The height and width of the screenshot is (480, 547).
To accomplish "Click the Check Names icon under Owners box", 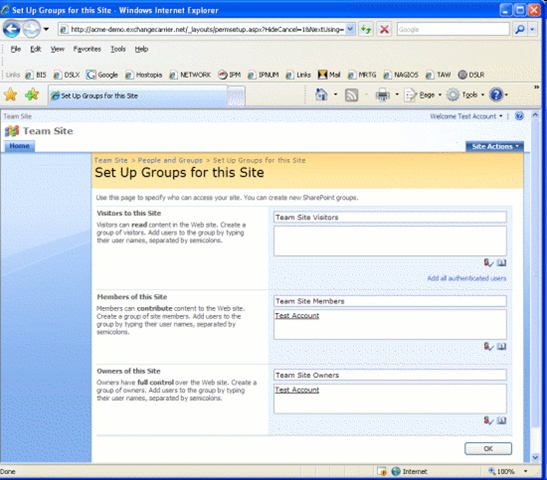I will (x=488, y=420).
